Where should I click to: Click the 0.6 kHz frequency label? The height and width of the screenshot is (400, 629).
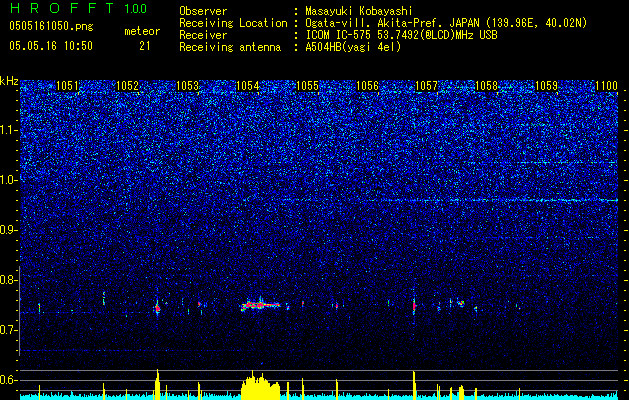click(9, 380)
